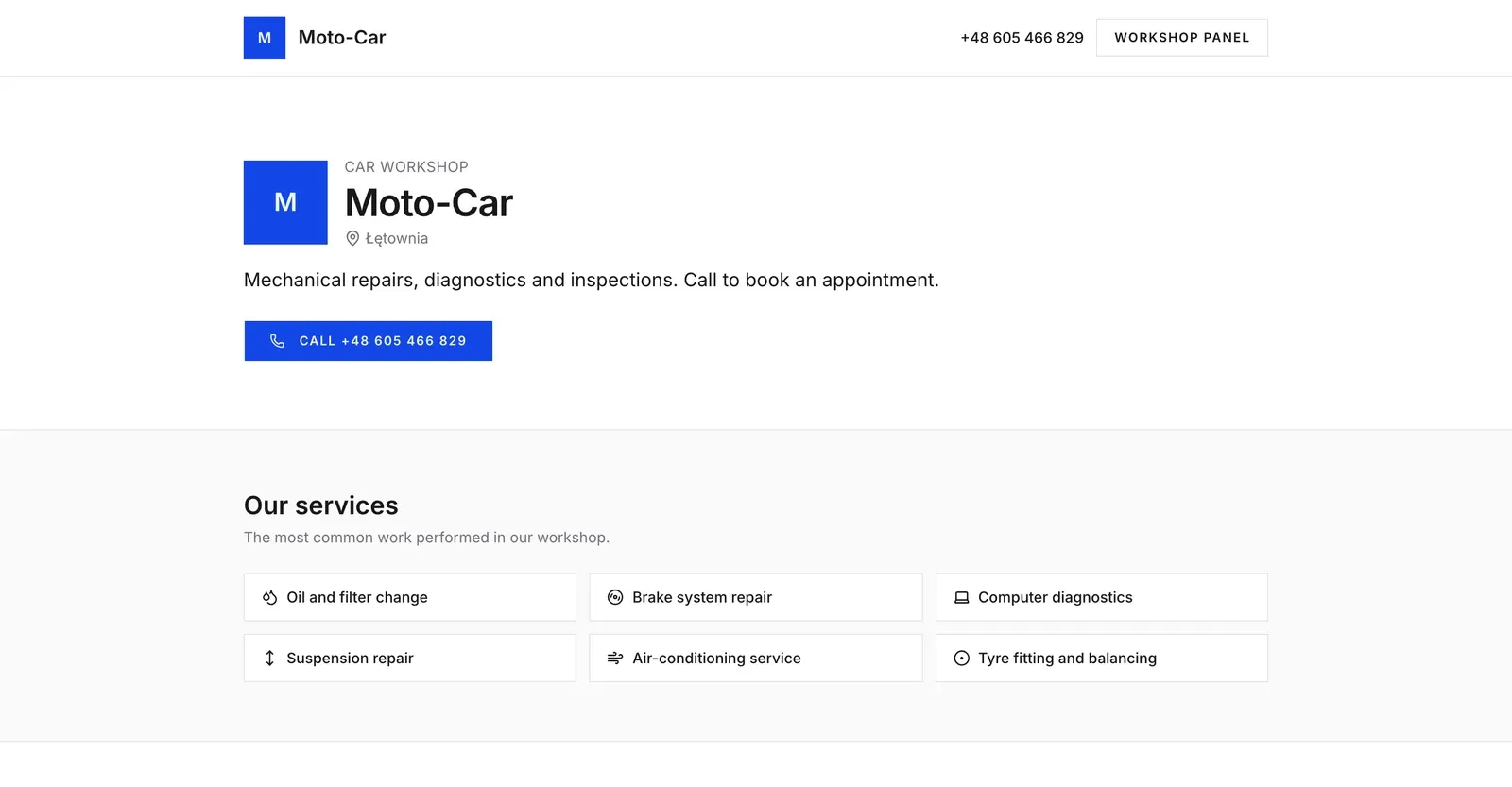
Task: Click the laptop diagnostics icon
Action: click(x=961, y=597)
